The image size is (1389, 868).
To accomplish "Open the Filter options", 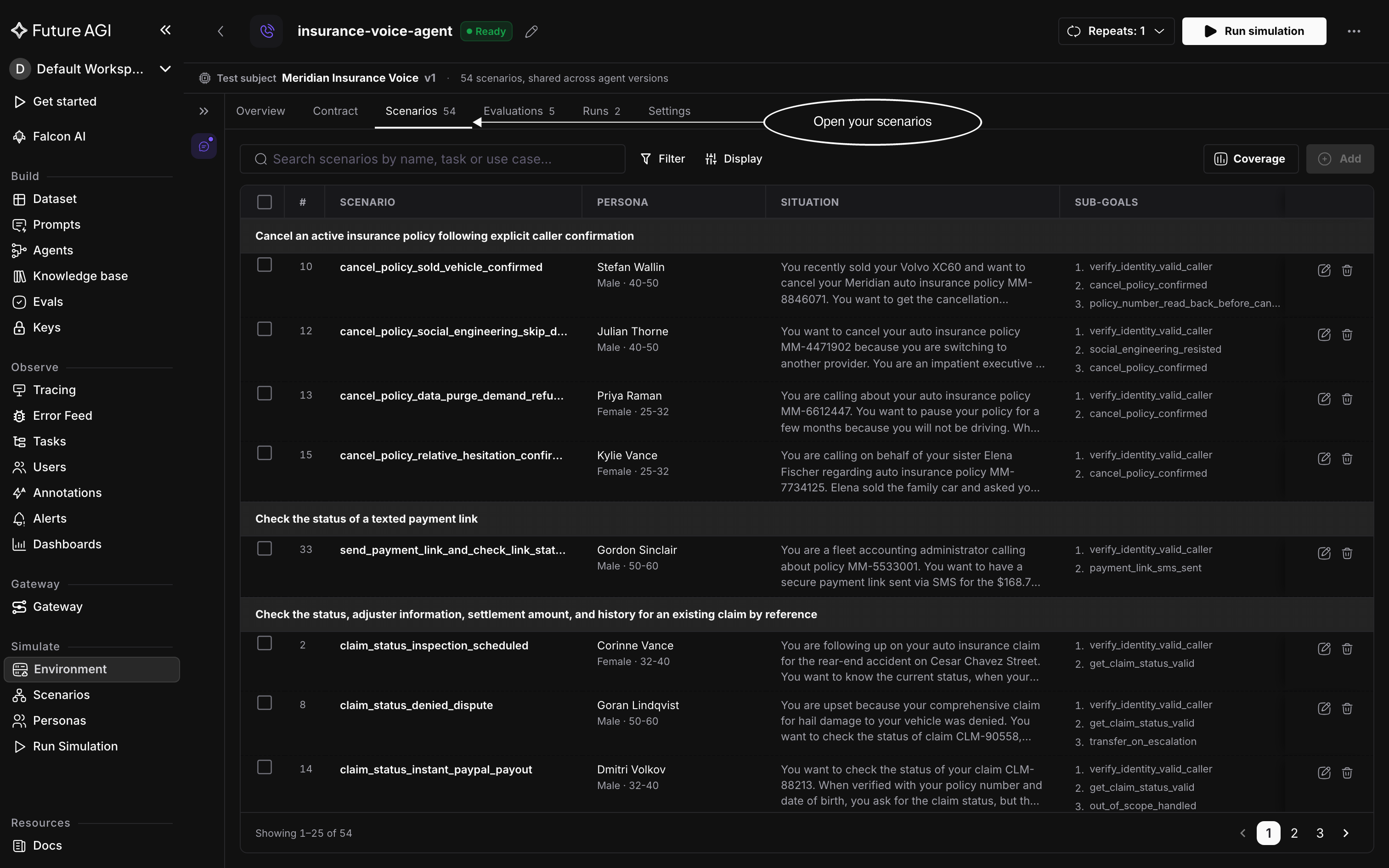I will coord(663,159).
